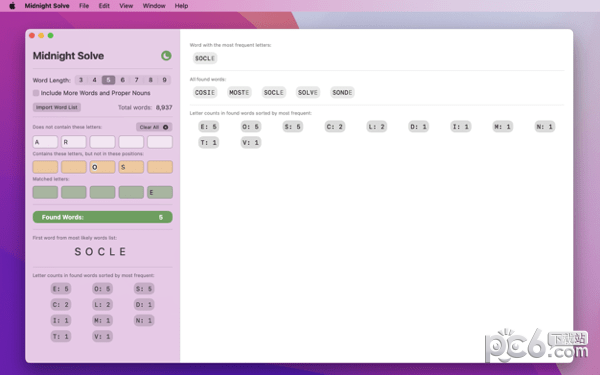Click S: 5 chip in right panel
600x375 pixels.
point(293,127)
